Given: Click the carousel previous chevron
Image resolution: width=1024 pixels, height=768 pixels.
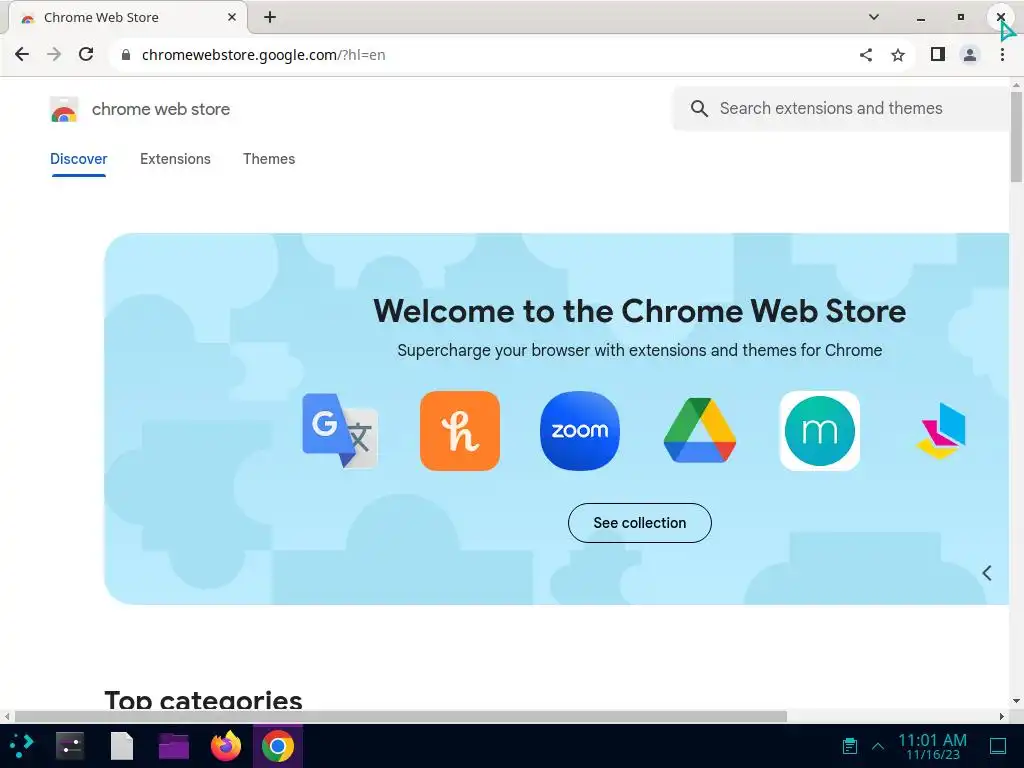Looking at the screenshot, I should pyautogui.click(x=987, y=573).
